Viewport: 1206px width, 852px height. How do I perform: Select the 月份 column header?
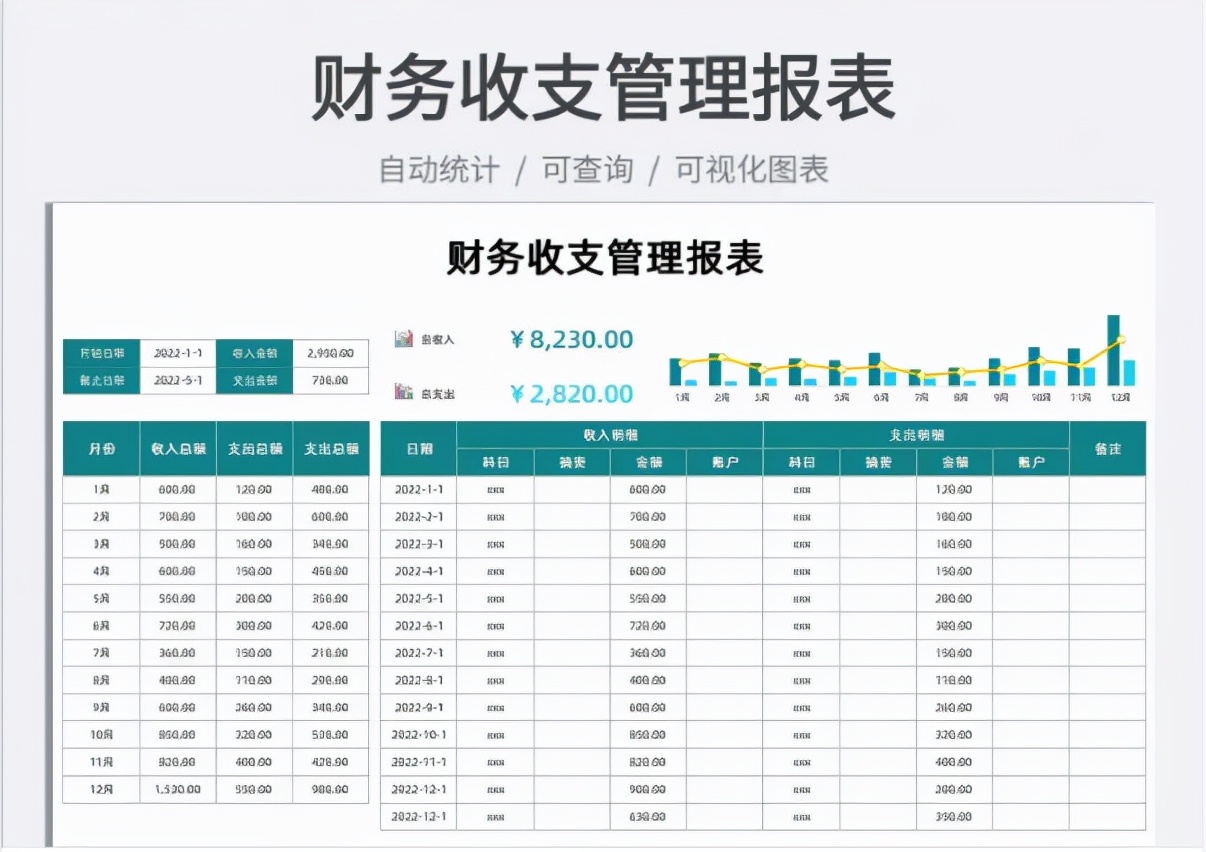click(x=101, y=449)
